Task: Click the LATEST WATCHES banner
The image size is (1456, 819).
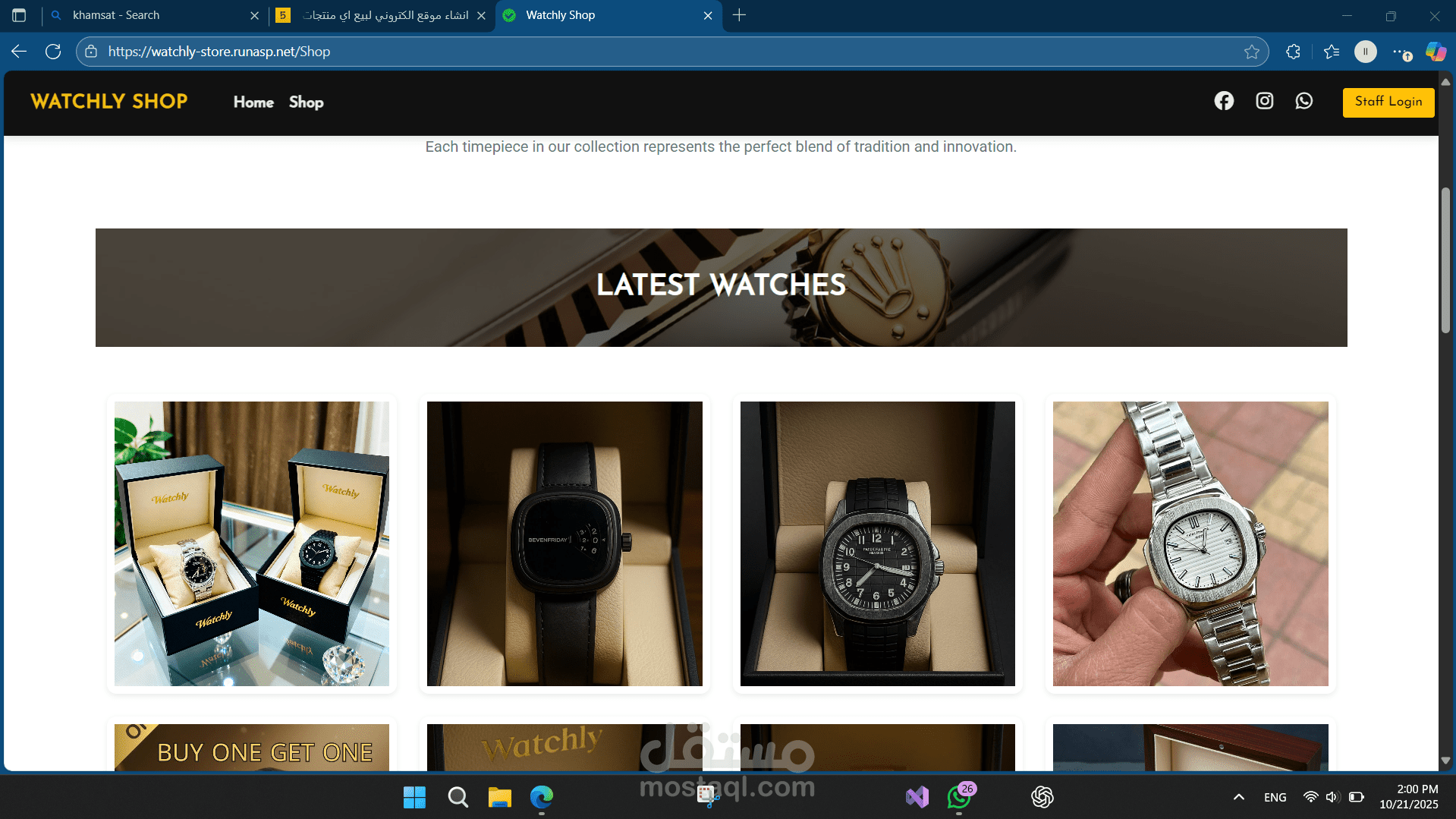Action: click(722, 288)
